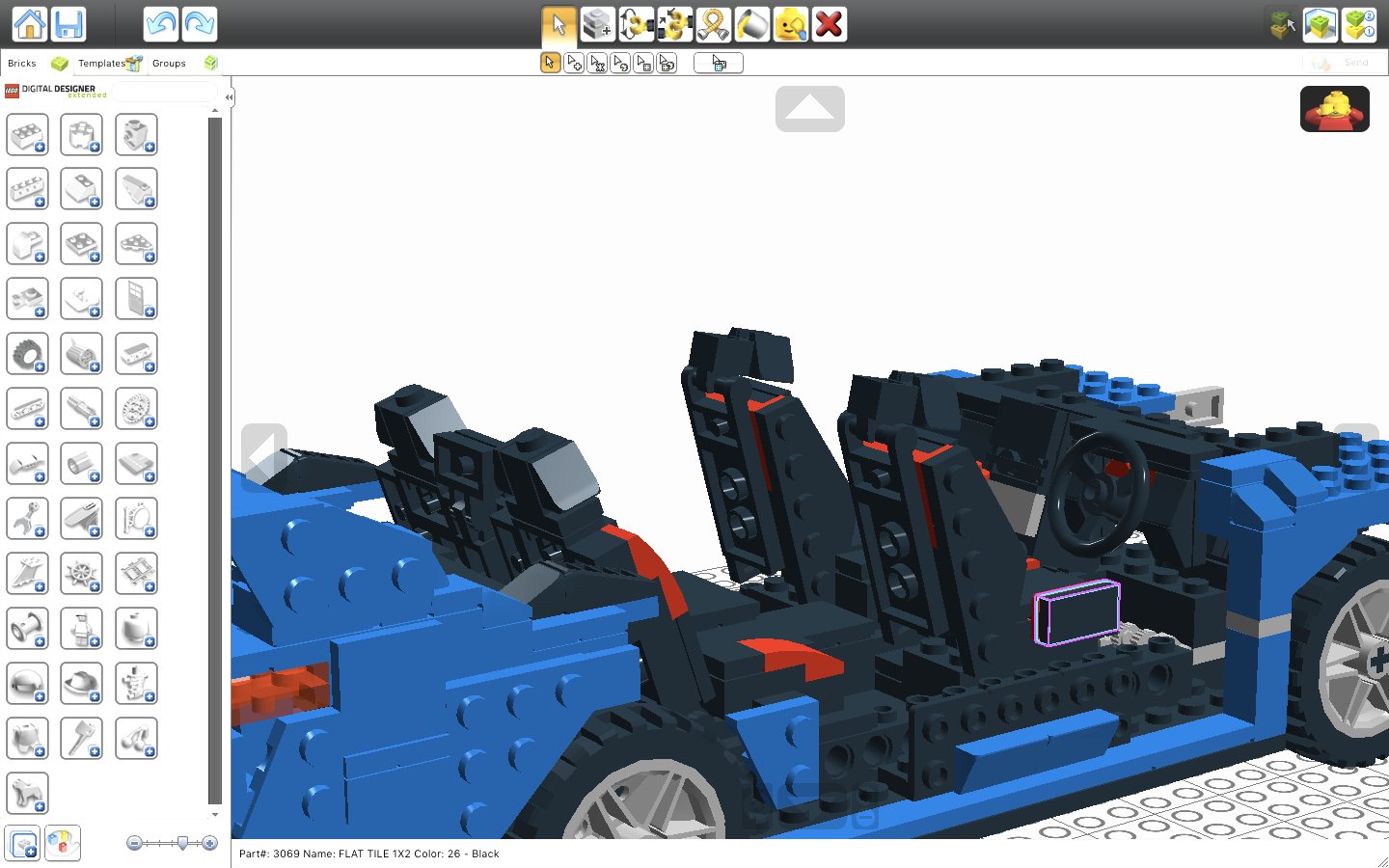Expand the ship wheel category

[x=82, y=575]
